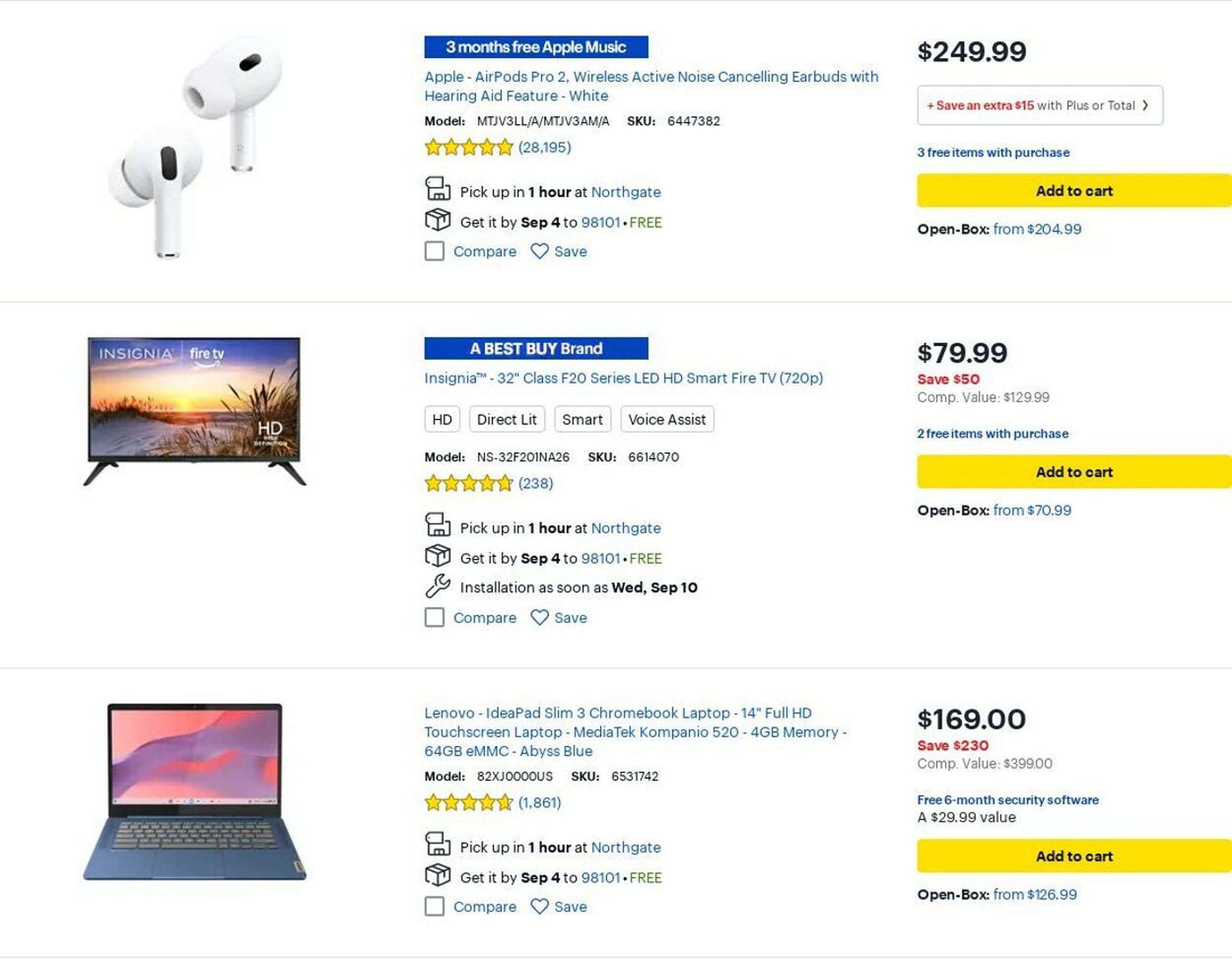Click the heart Save icon for Lenovo Chromebook
Image resolution: width=1232 pixels, height=960 pixels.
pyautogui.click(x=539, y=906)
